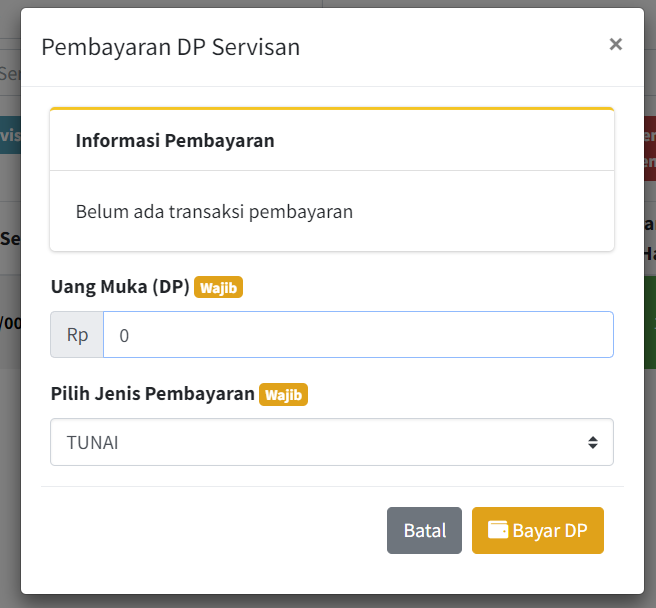The width and height of the screenshot is (656, 608).
Task: Click the text Belum ada transaksi pembayaran
Action: point(214,212)
